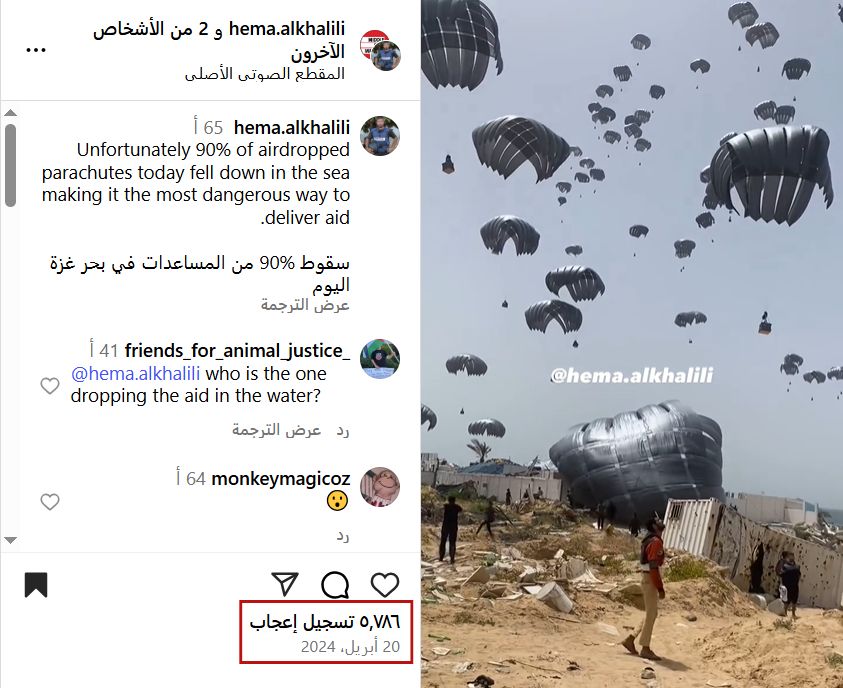
Task: Show translation of friends_for_animal_justice_ comment
Action: click(276, 430)
